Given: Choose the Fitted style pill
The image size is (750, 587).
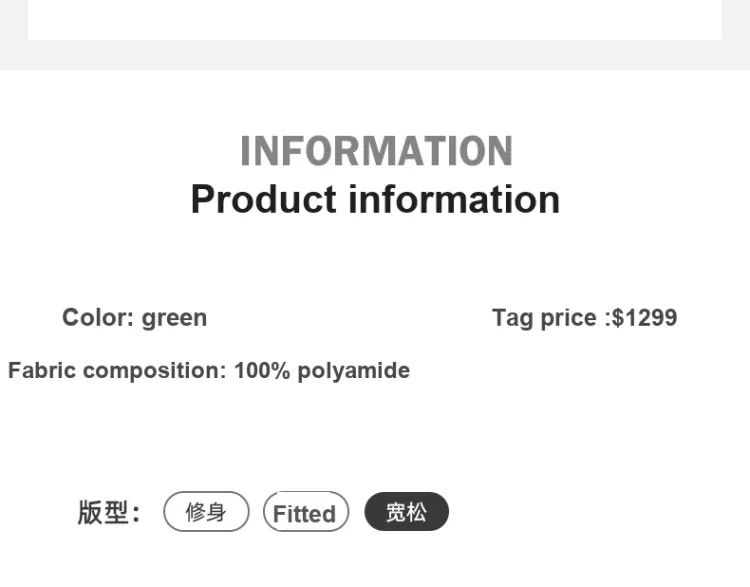Looking at the screenshot, I should click(x=306, y=511).
